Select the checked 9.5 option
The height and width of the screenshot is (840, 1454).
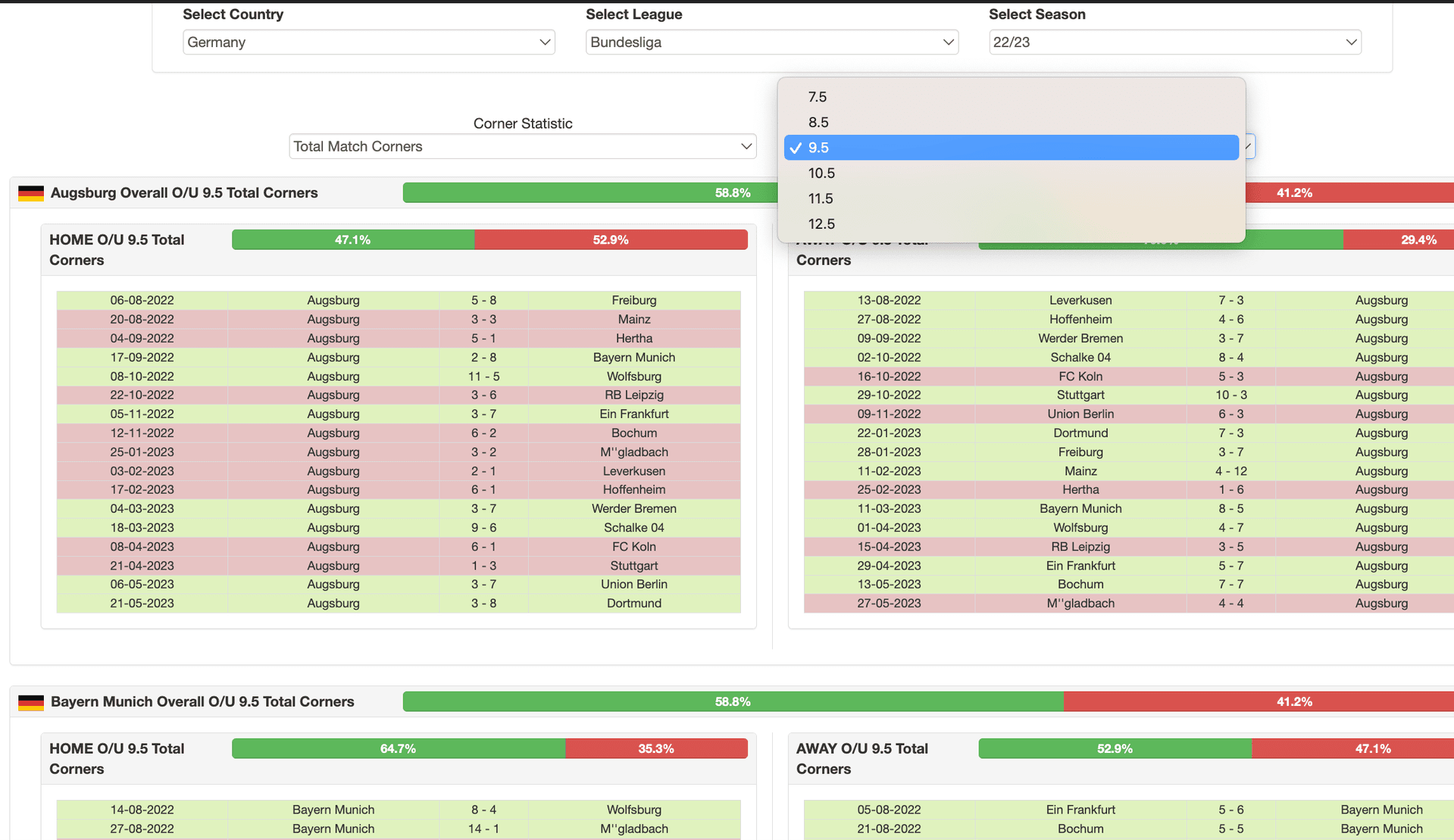tap(1012, 148)
